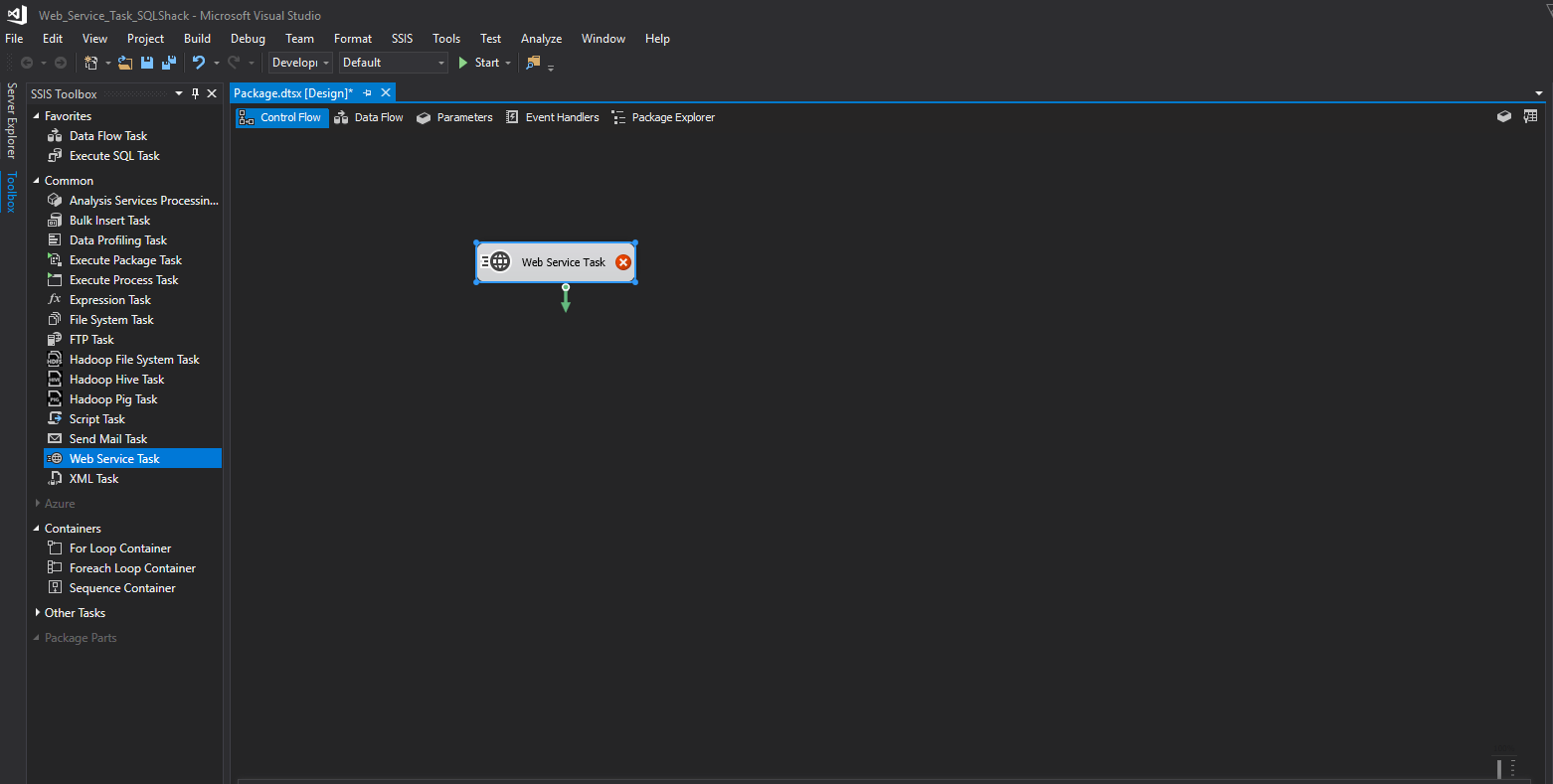Viewport: 1553px width, 784px height.
Task: Open the Analyze menu
Action: (x=541, y=39)
